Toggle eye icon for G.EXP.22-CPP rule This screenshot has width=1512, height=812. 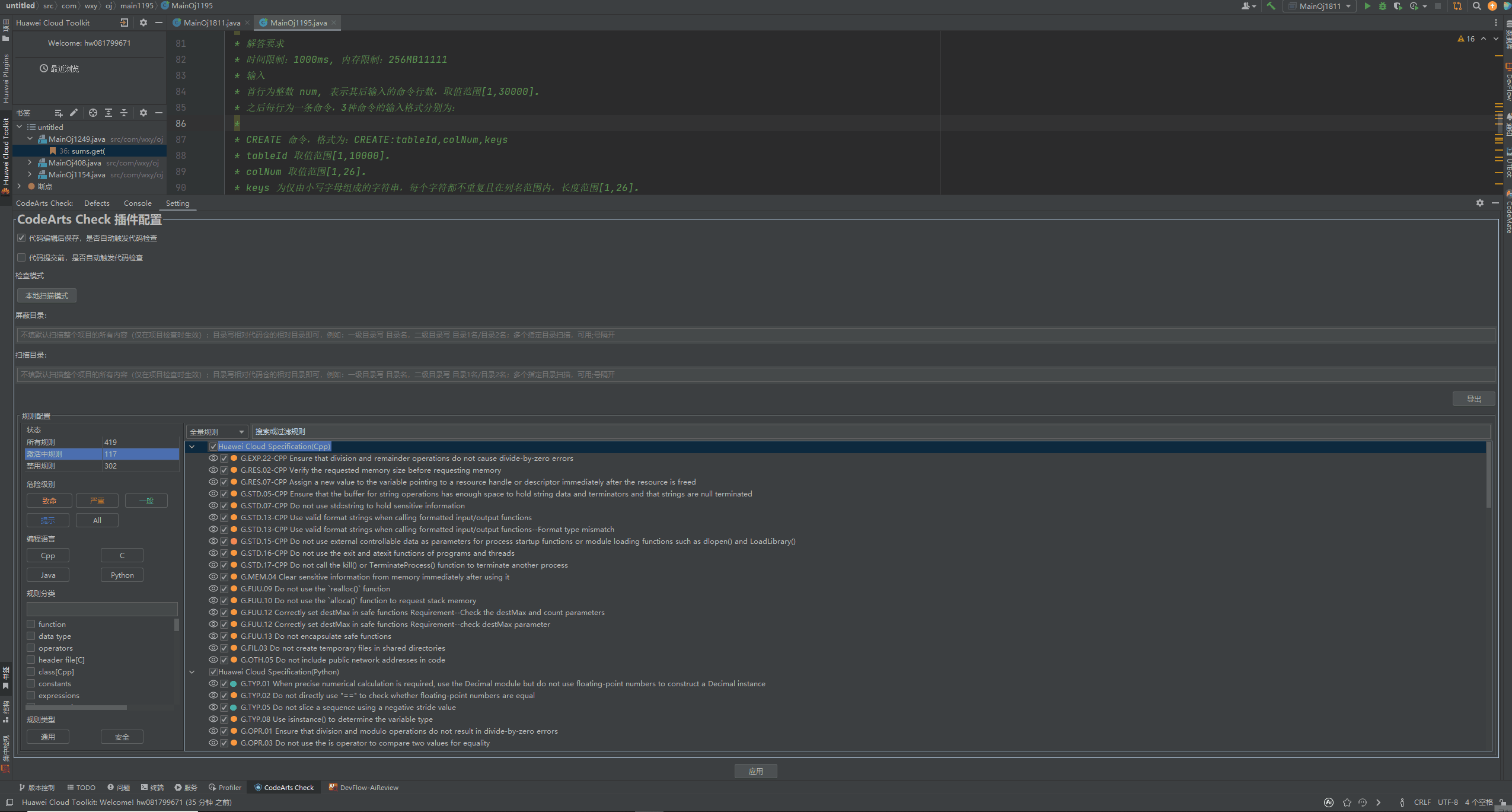[213, 458]
